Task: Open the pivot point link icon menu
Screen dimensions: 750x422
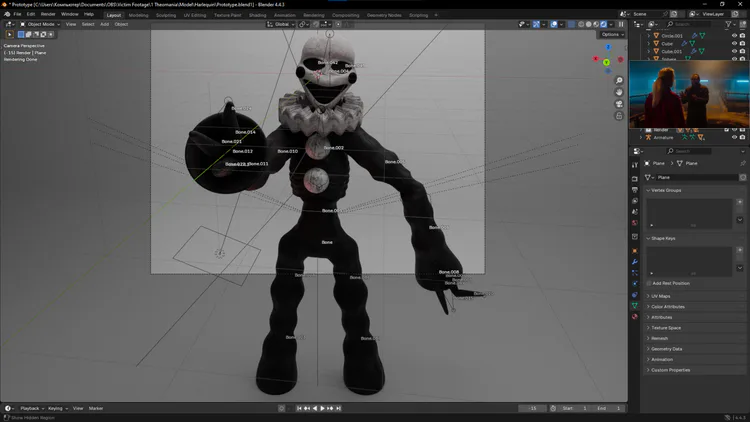Action: click(304, 24)
